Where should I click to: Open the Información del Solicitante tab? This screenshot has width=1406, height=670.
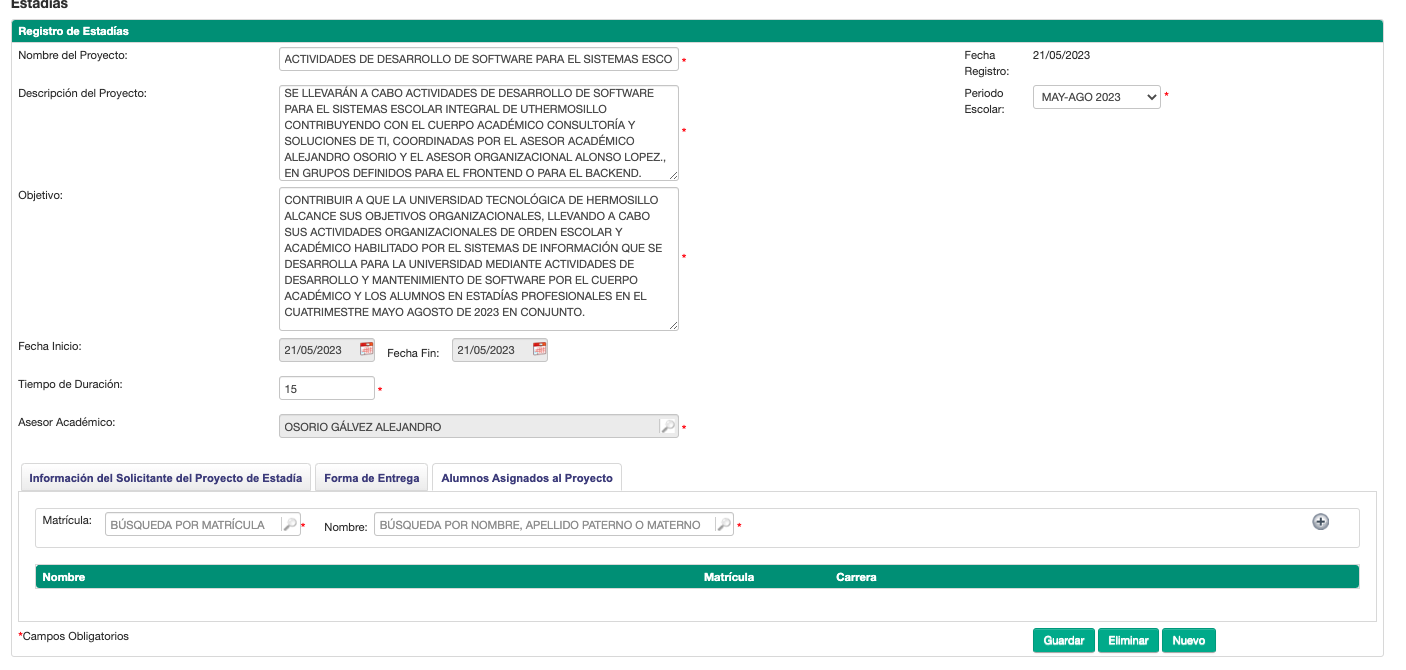tap(165, 478)
